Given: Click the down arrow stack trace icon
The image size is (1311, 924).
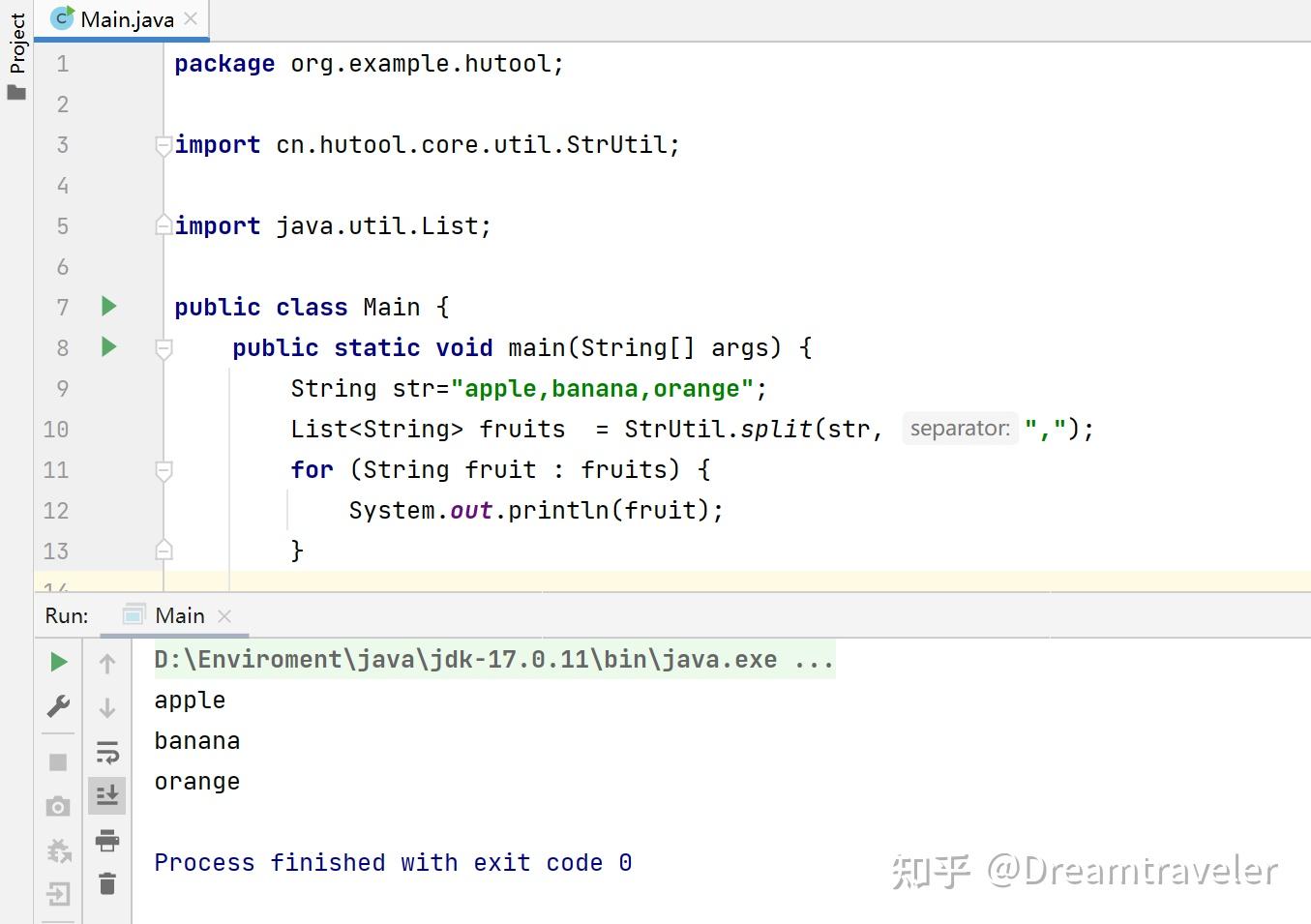Looking at the screenshot, I should coord(107,708).
